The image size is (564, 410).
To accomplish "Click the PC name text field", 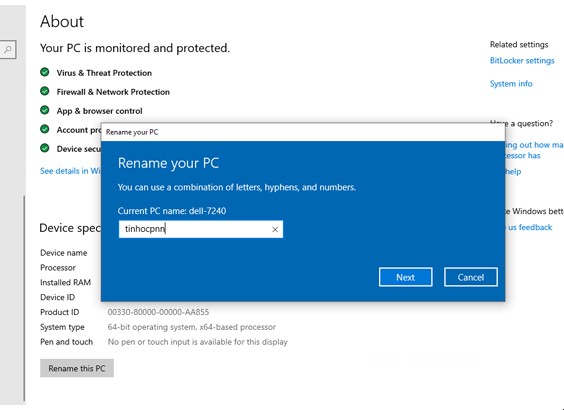I will [x=201, y=229].
